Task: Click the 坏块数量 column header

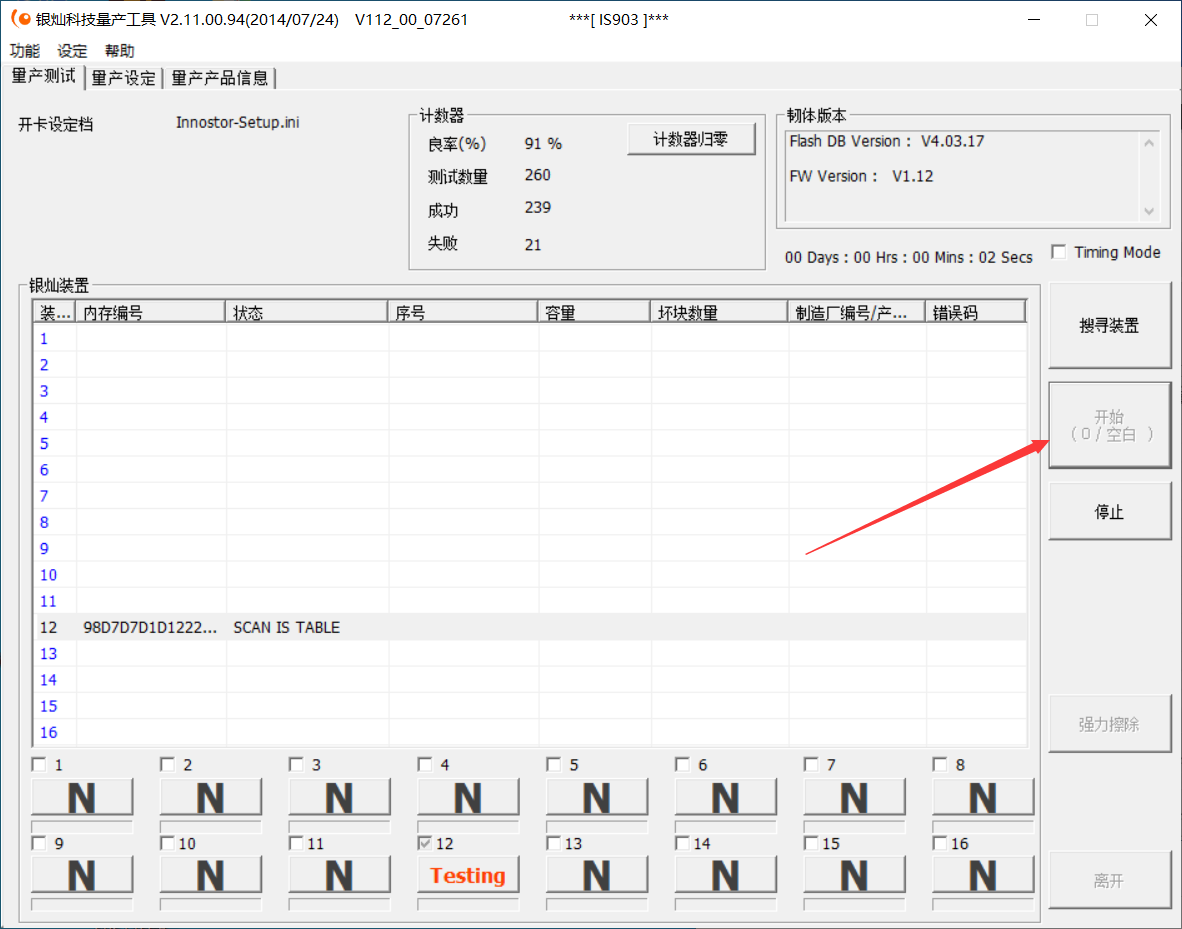Action: click(x=718, y=311)
